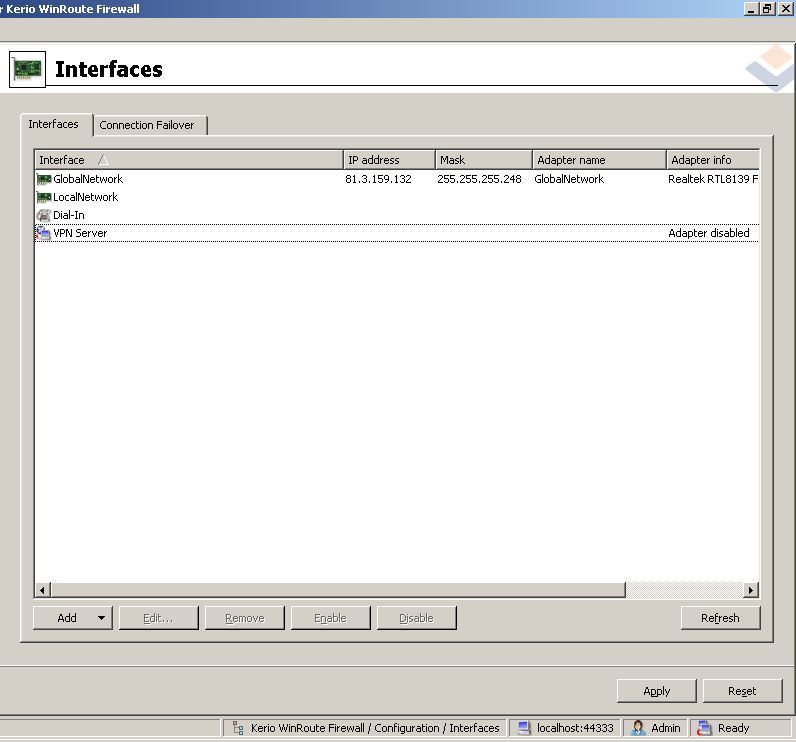
Task: Reset the configuration changes
Action: (742, 691)
